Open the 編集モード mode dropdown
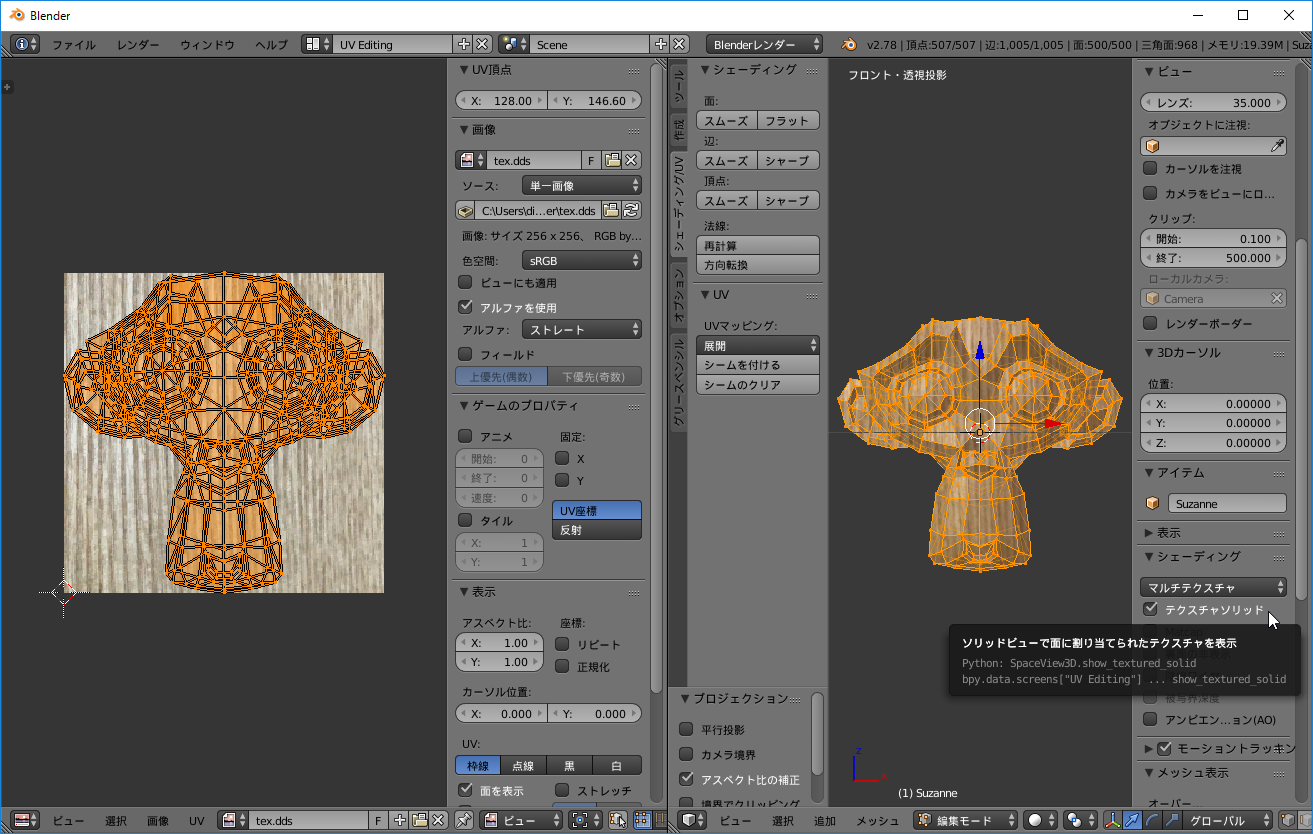The height and width of the screenshot is (834, 1313). click(x=965, y=820)
